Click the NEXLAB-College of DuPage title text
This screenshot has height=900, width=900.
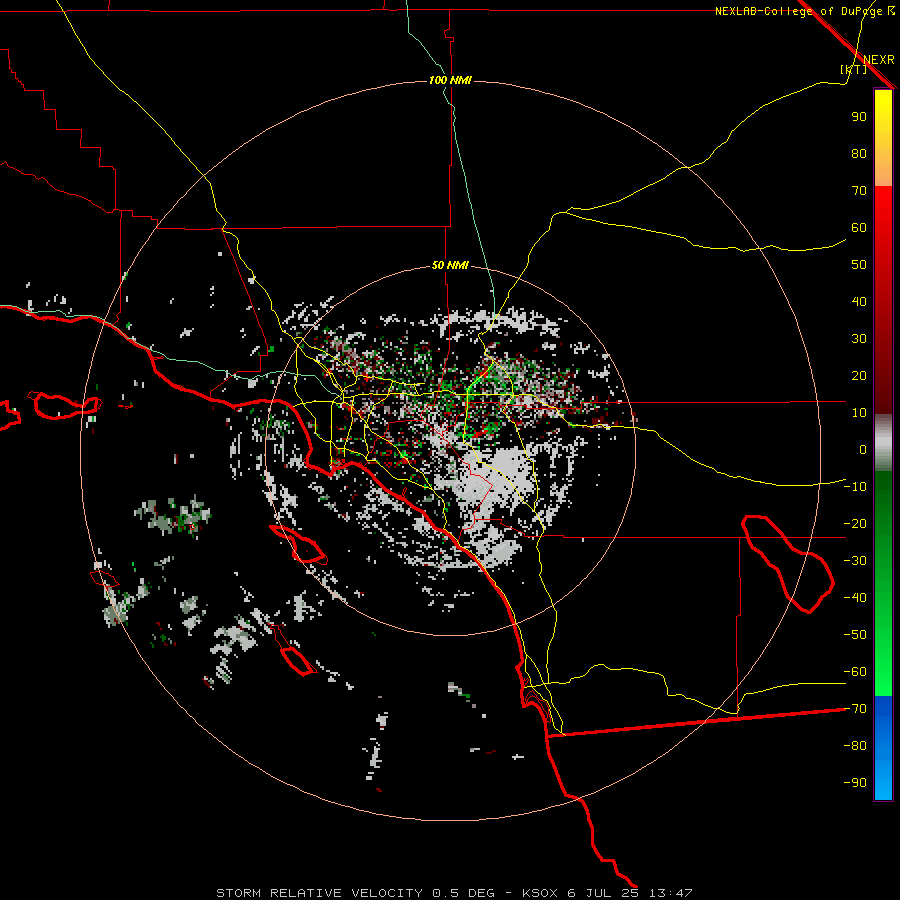pos(798,11)
